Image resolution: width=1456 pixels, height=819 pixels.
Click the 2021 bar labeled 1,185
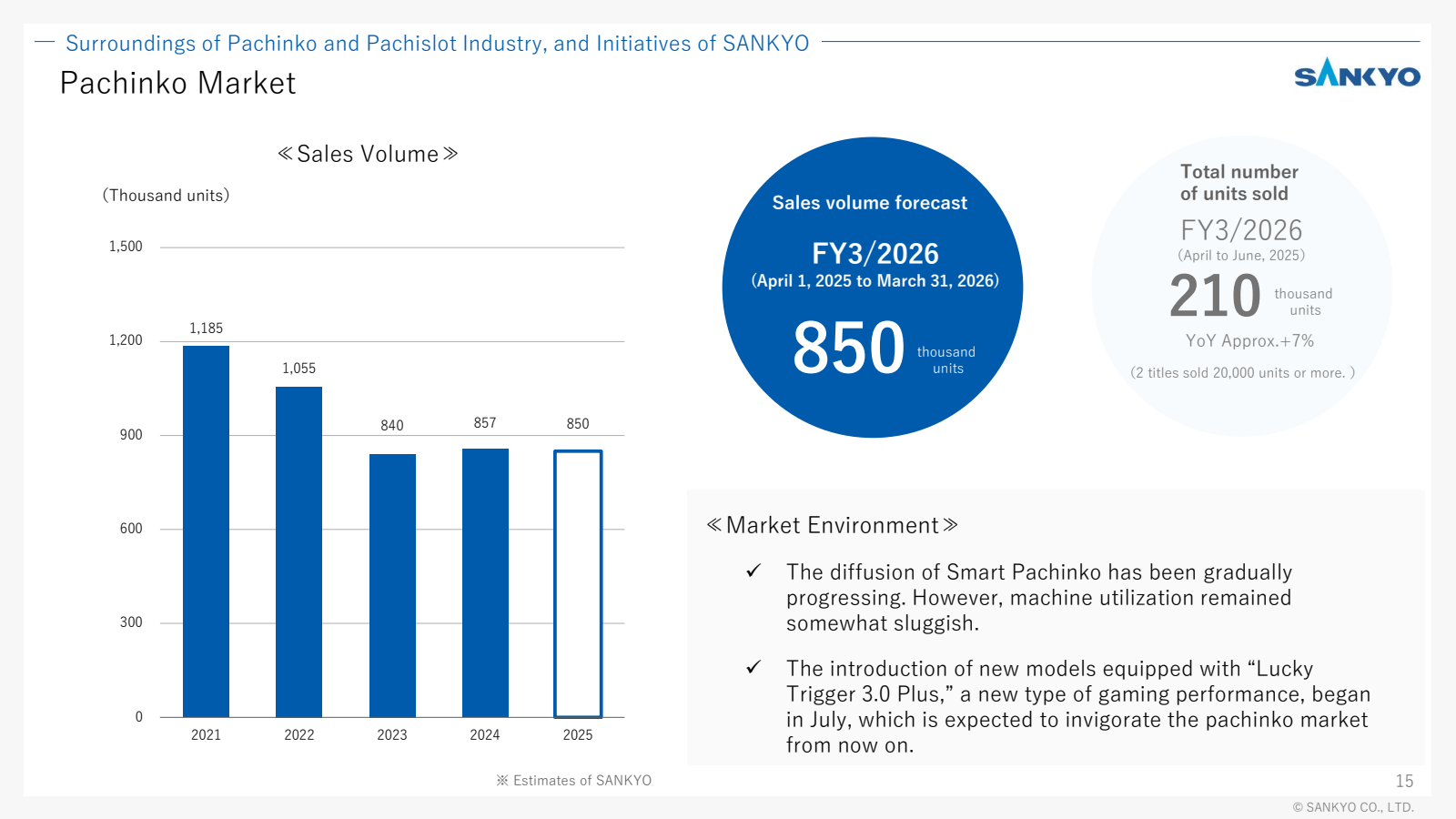pos(206,531)
